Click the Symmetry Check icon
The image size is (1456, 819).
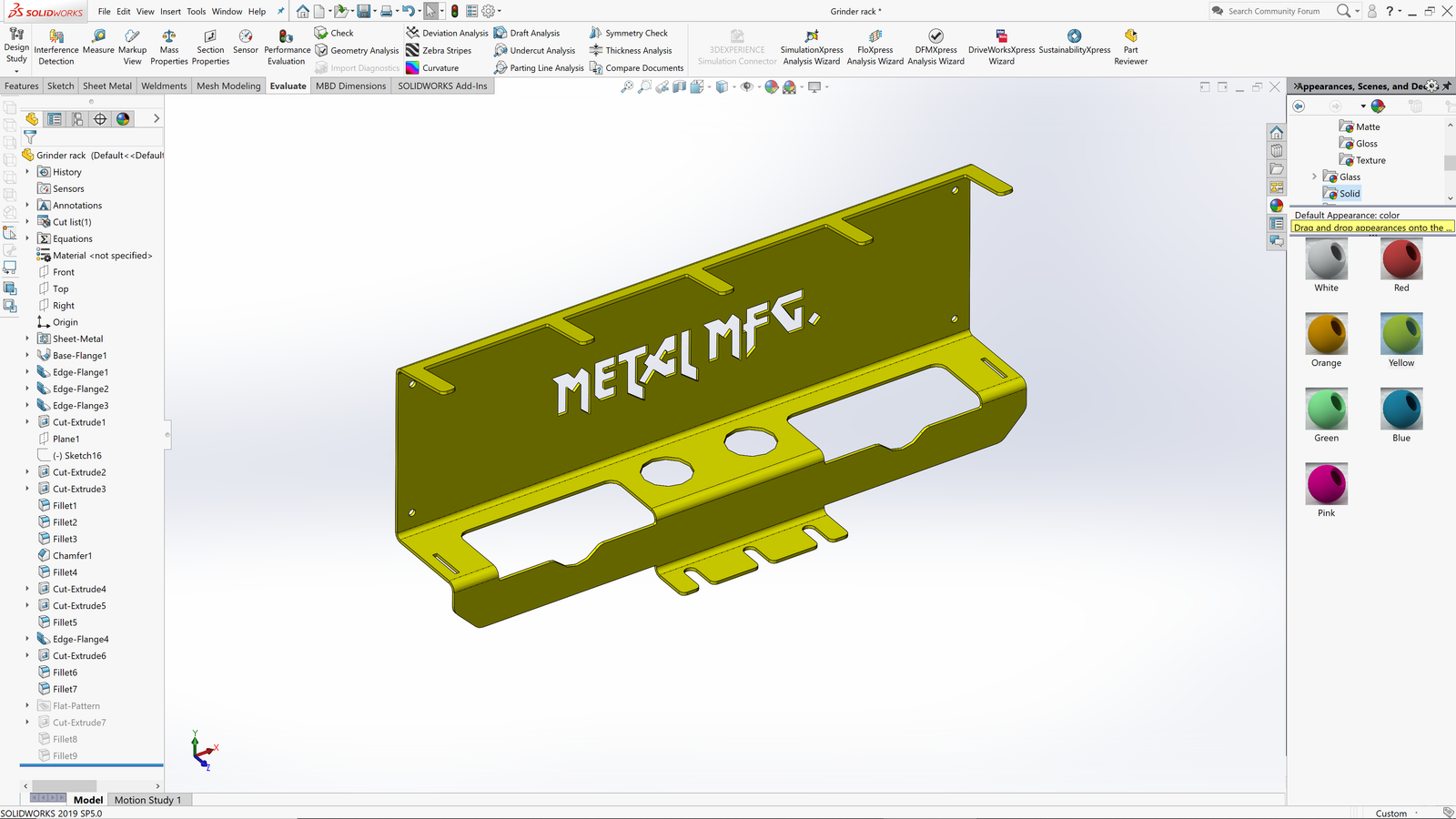click(x=596, y=33)
